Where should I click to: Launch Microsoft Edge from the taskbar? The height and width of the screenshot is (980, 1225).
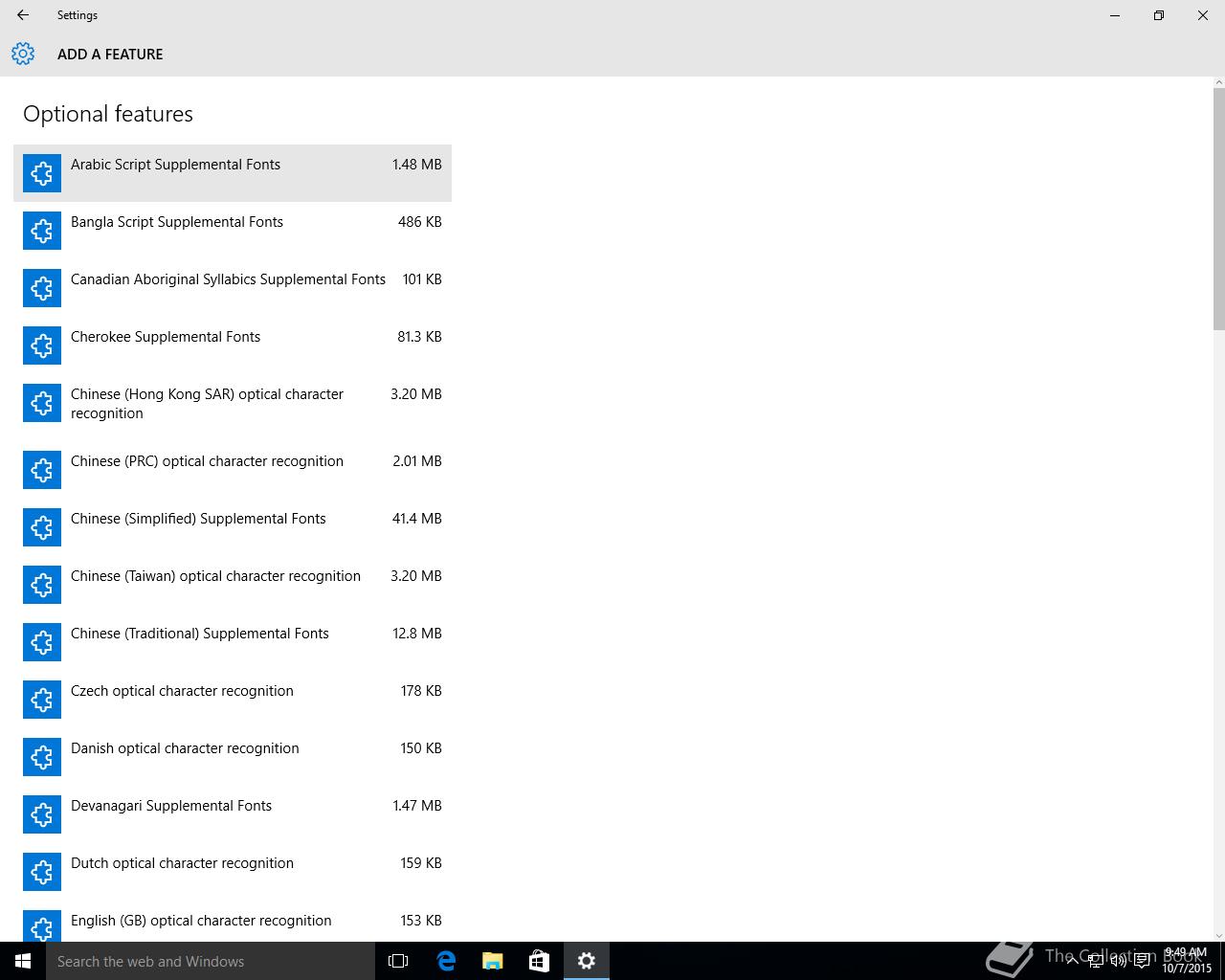[446, 961]
